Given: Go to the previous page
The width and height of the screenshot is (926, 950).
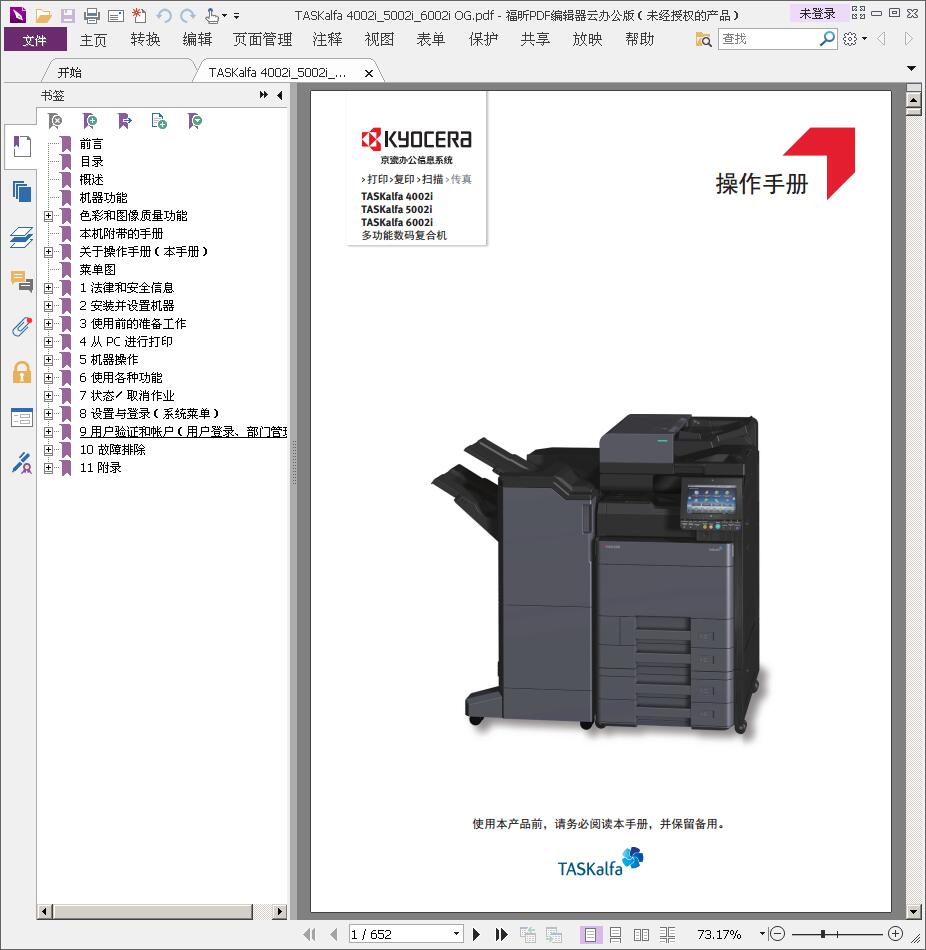Looking at the screenshot, I should point(333,934).
